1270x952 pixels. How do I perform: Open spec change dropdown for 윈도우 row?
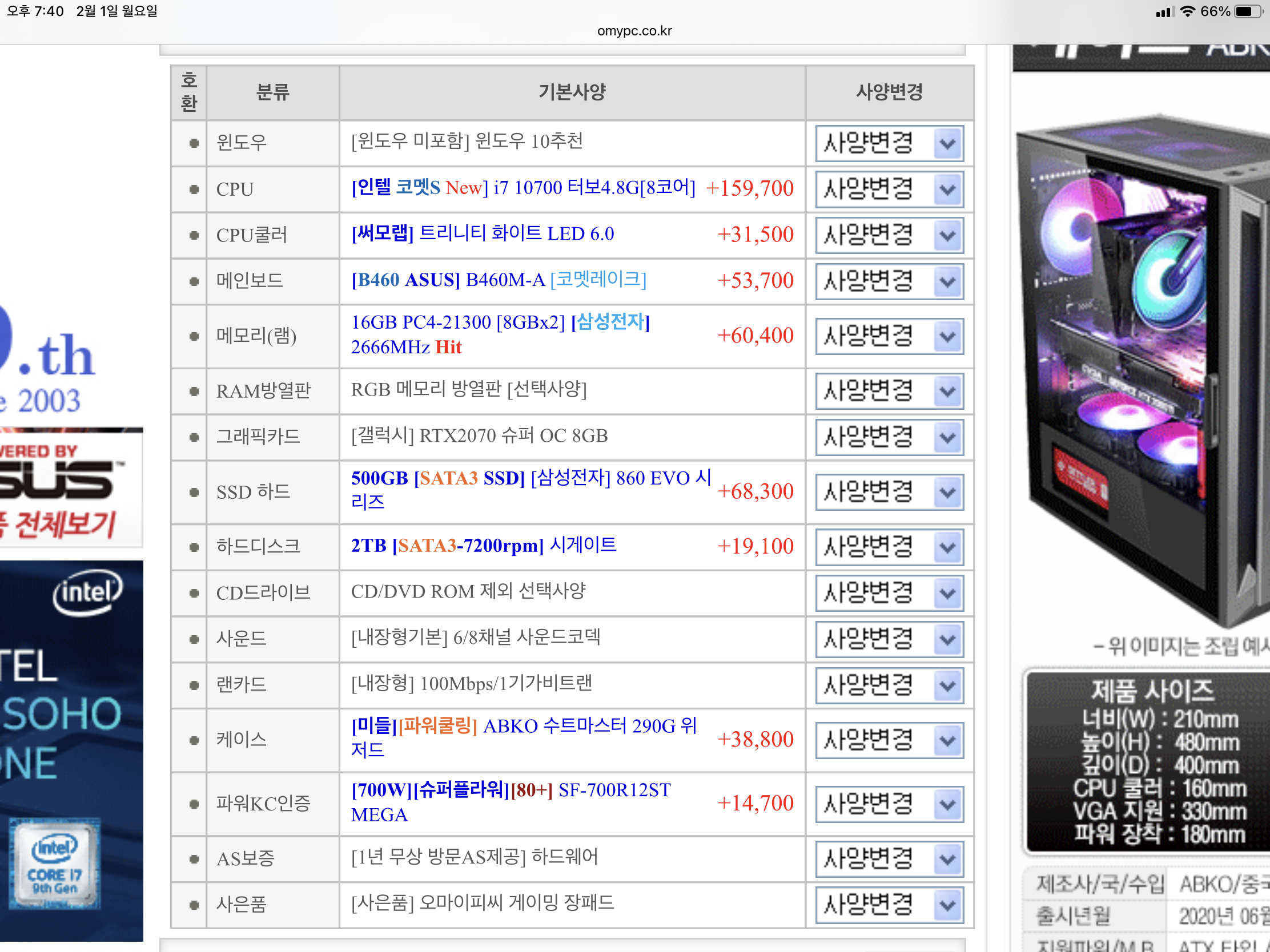click(x=889, y=143)
